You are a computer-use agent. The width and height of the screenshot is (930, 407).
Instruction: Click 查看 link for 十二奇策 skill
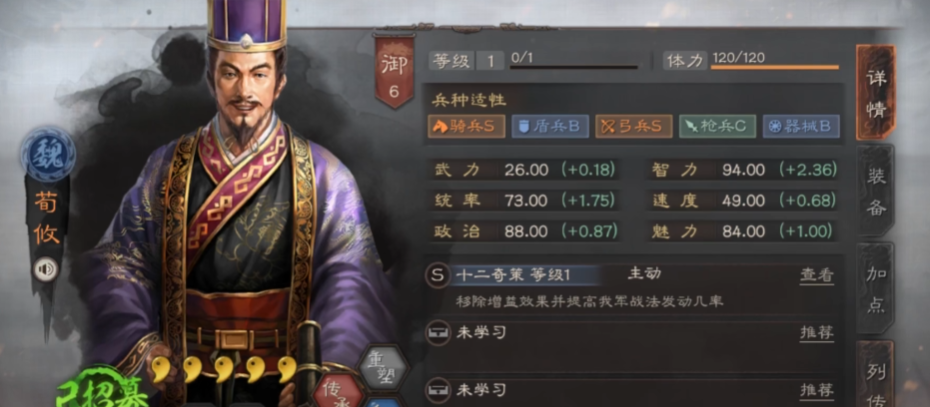817,275
